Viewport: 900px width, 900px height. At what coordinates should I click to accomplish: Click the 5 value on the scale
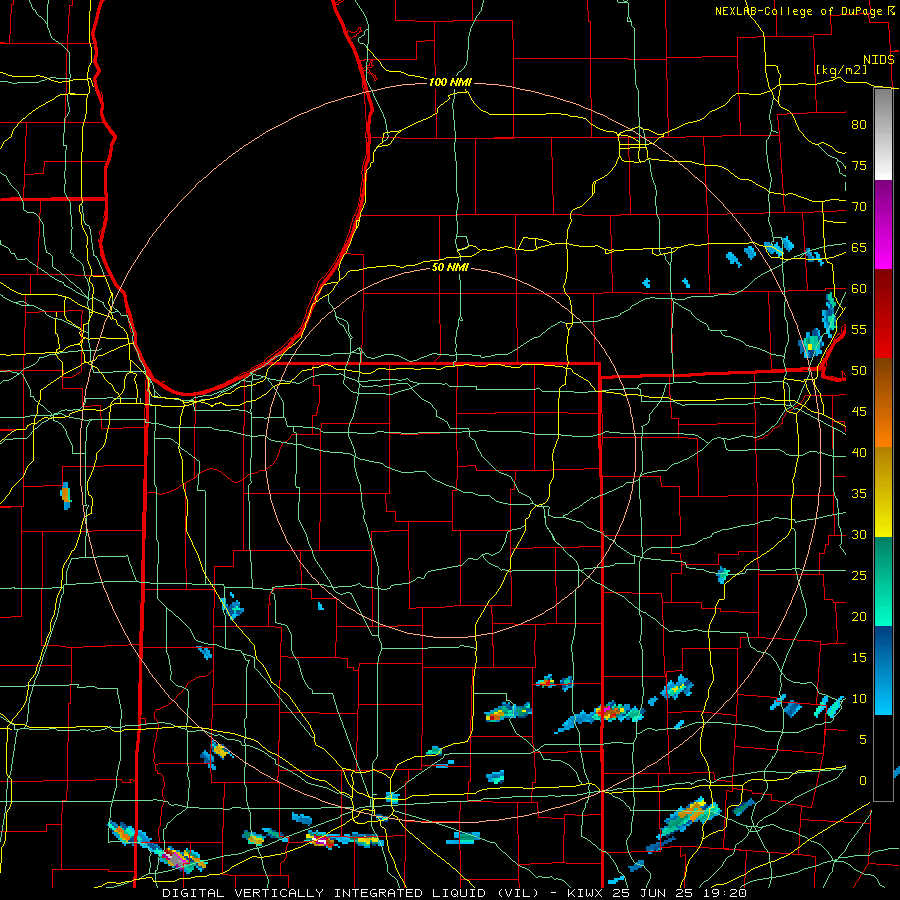click(x=863, y=740)
